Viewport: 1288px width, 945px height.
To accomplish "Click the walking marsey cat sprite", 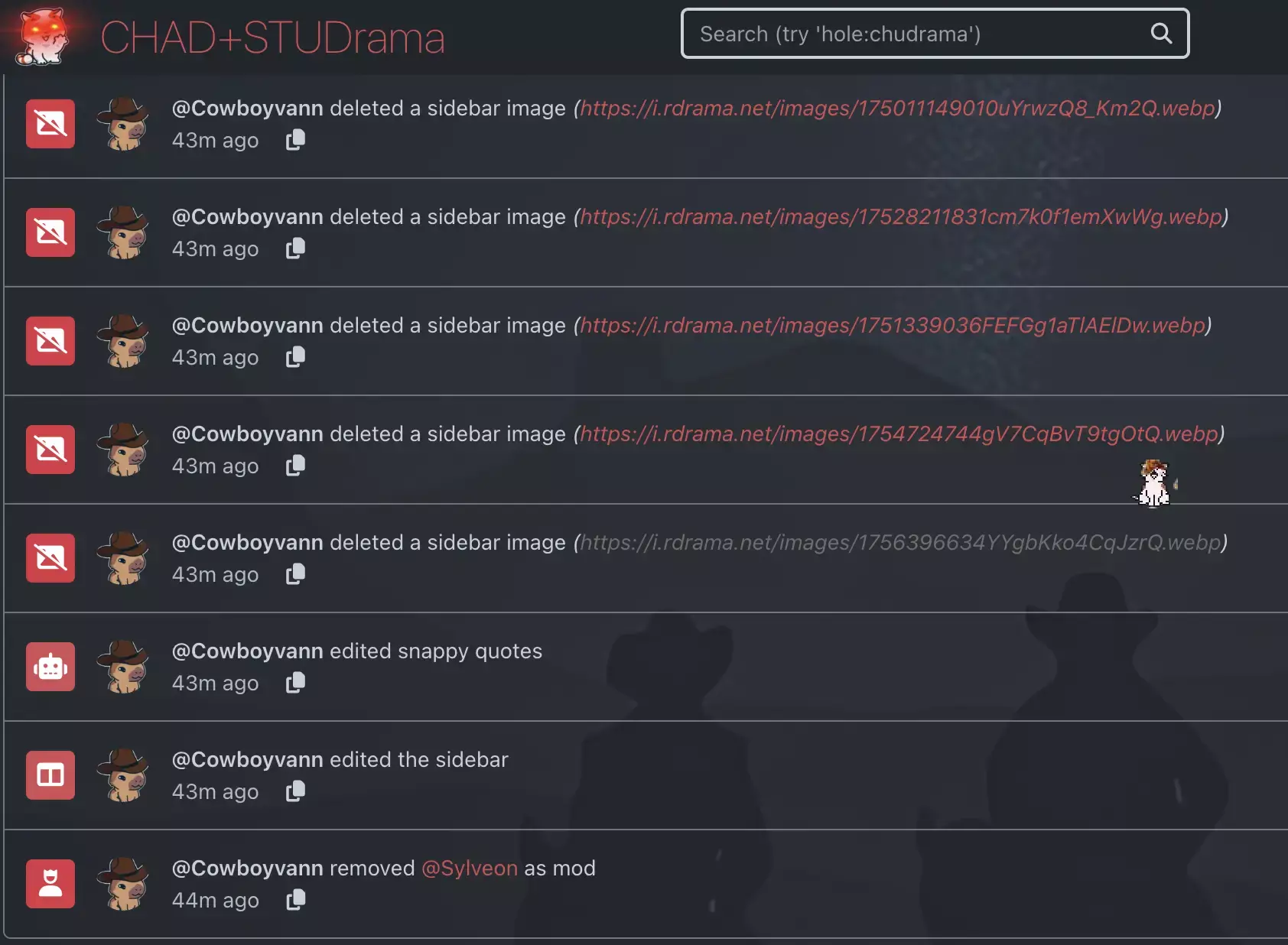I will click(x=1154, y=483).
